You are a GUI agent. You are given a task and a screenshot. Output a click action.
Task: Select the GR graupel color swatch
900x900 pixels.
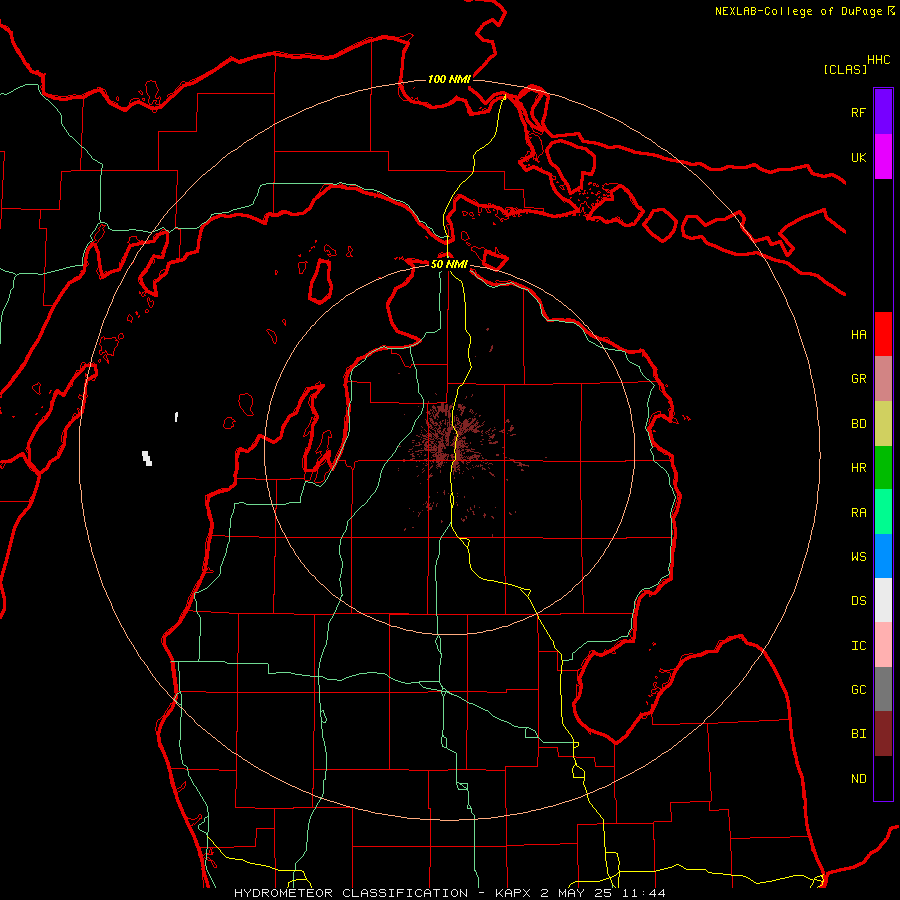(883, 378)
